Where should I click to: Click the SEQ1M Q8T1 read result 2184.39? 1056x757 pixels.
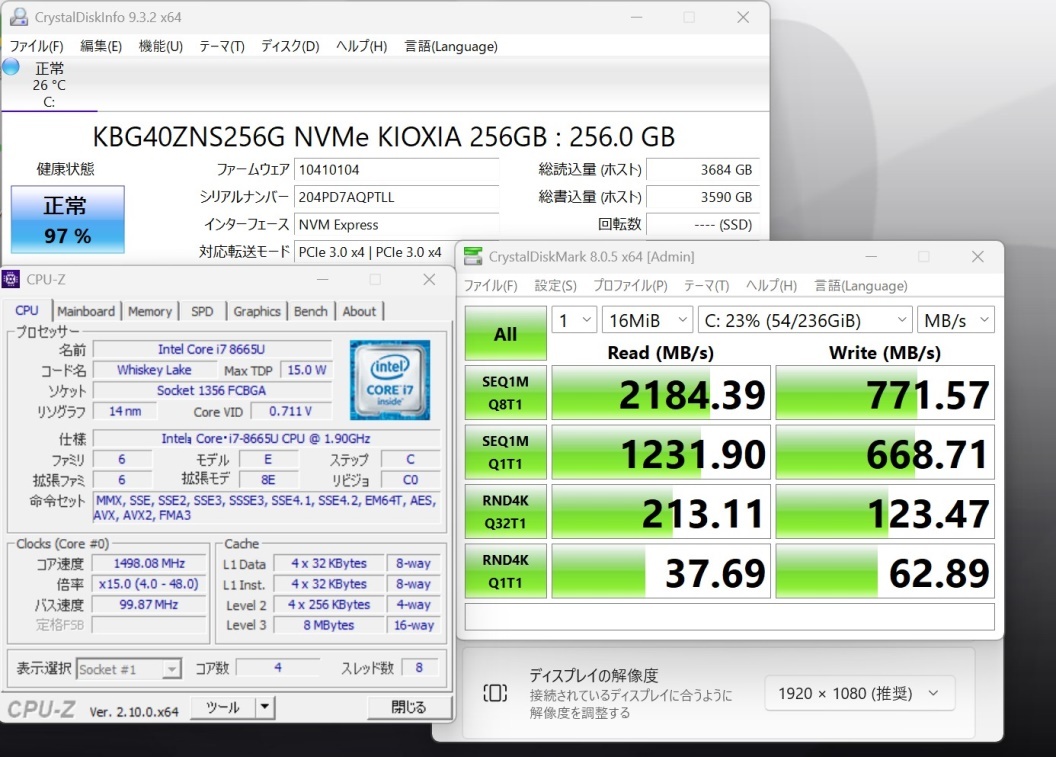pyautogui.click(x=661, y=393)
